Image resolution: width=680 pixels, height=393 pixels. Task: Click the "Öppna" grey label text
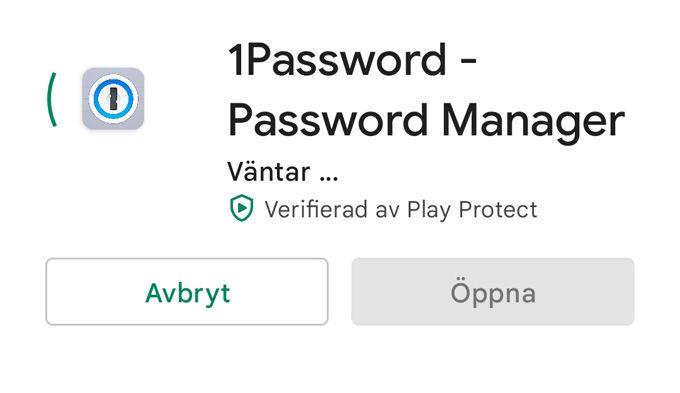493,291
